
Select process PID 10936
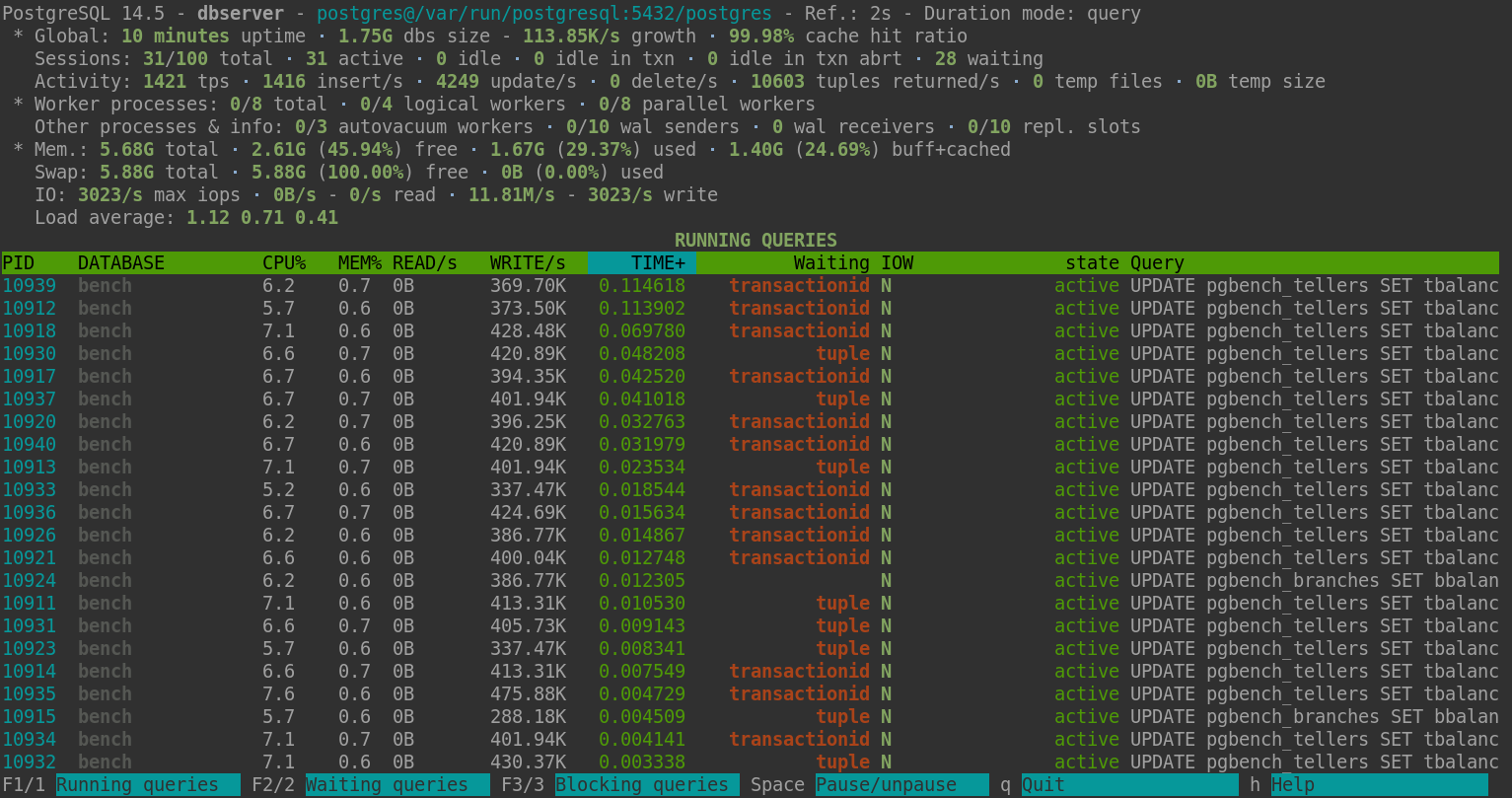(x=29, y=513)
